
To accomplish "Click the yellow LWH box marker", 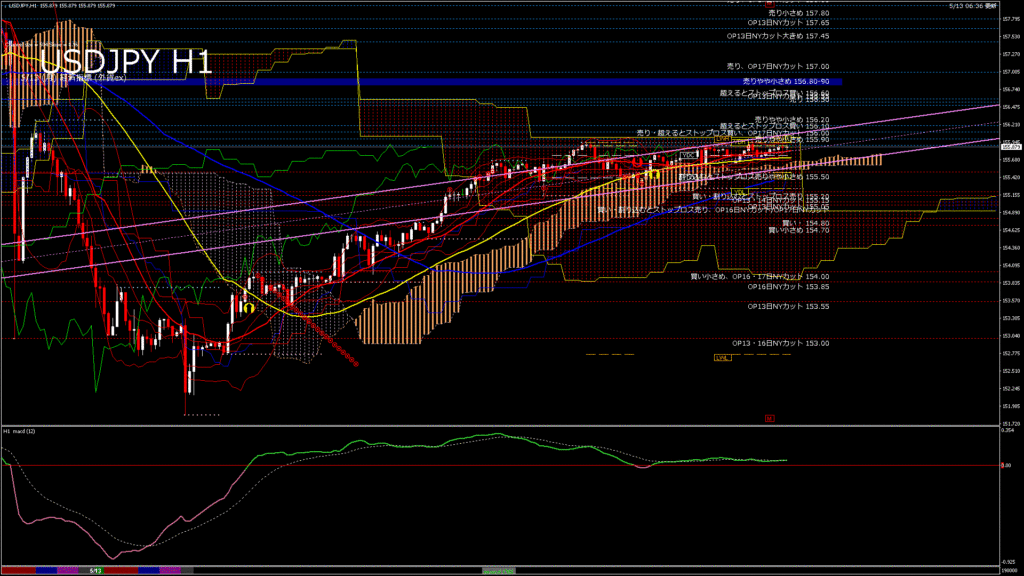I will pos(722,139).
